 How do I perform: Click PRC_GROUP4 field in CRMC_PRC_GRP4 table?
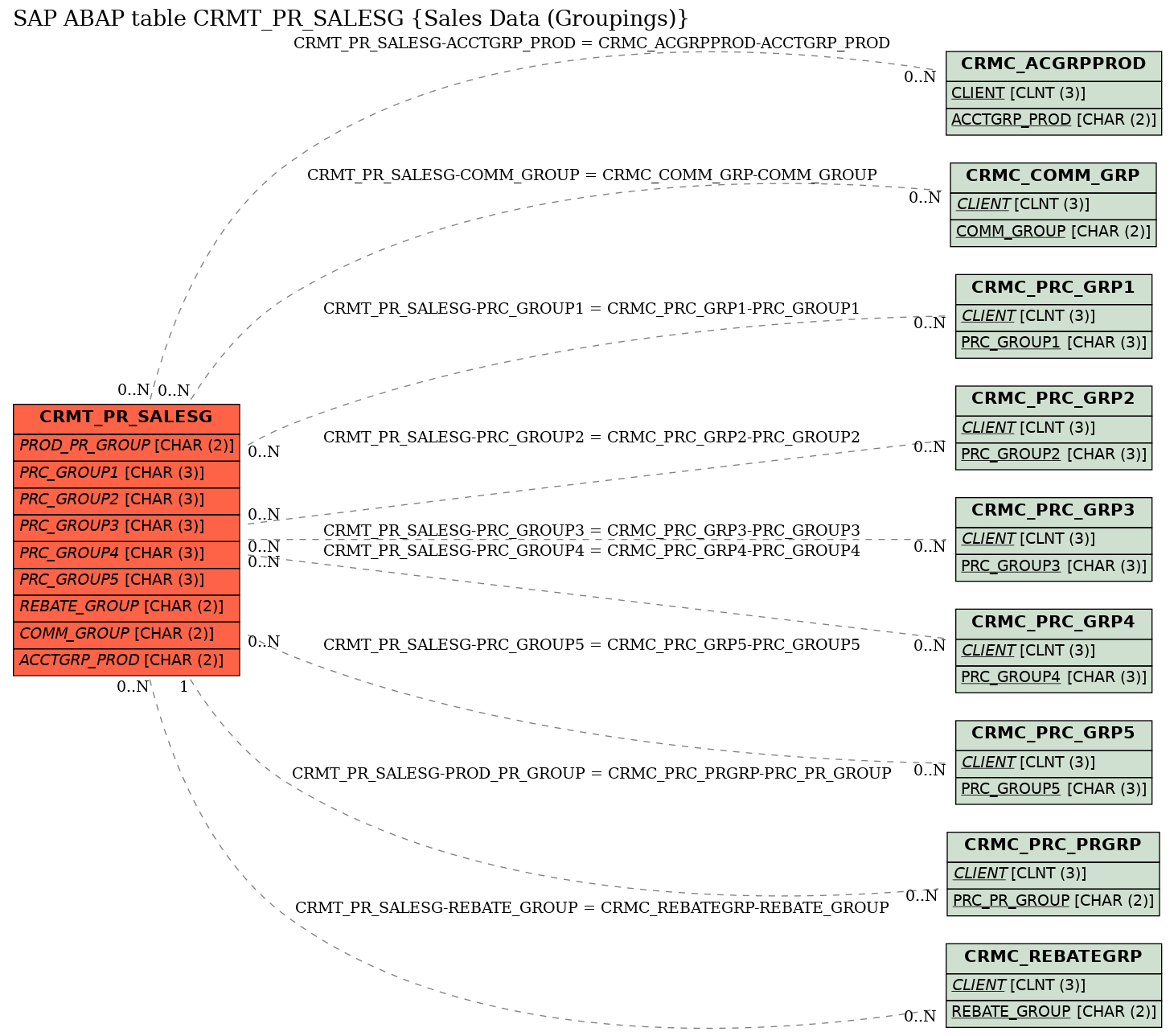tap(1053, 678)
